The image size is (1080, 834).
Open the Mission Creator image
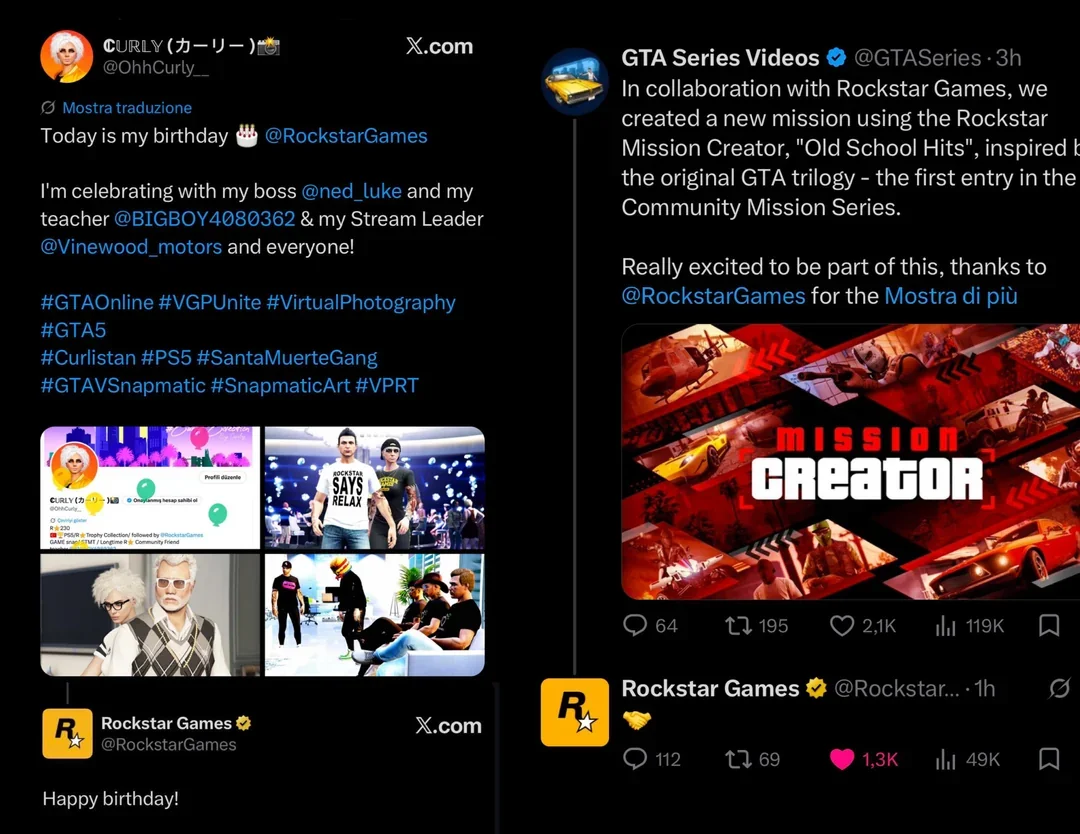click(851, 461)
